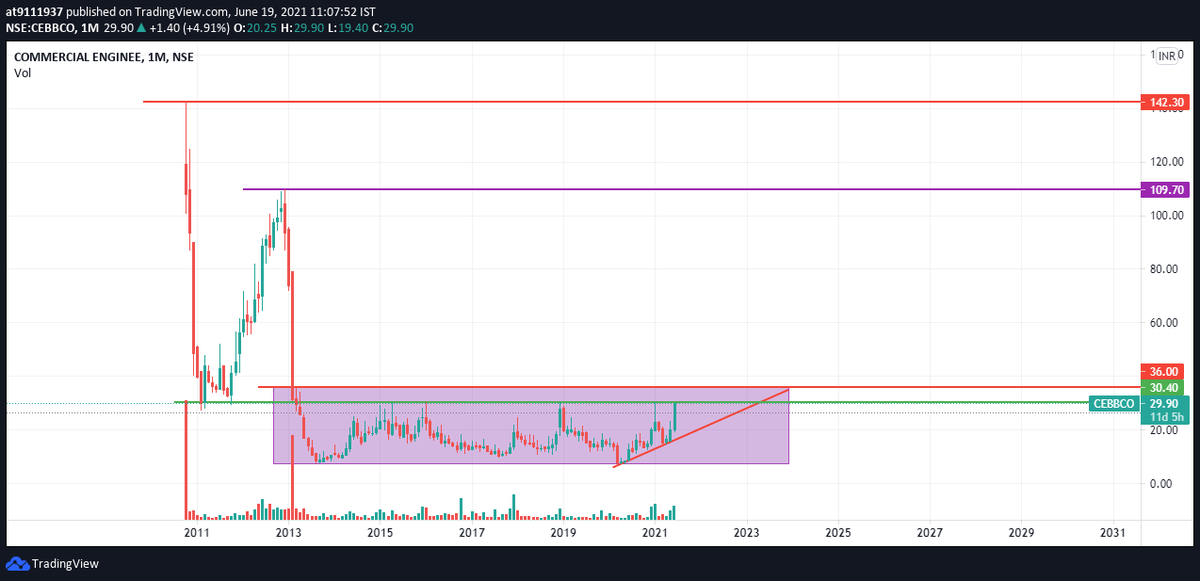Image resolution: width=1200 pixels, height=581 pixels.
Task: Click the 120.00 price axis value
Action: [1167, 162]
